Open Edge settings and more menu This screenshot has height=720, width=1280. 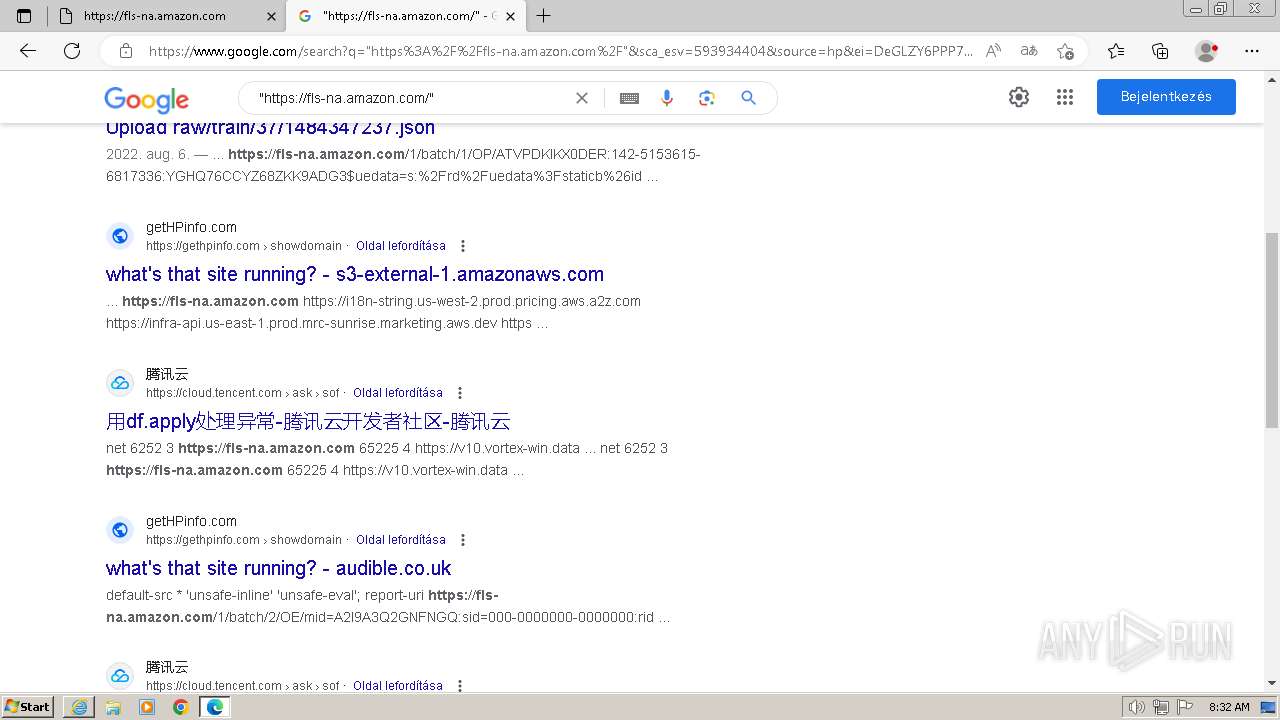pyautogui.click(x=1252, y=51)
